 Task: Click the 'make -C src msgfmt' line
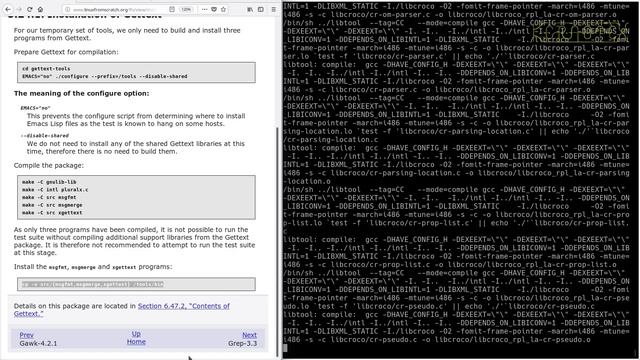pos(49,197)
